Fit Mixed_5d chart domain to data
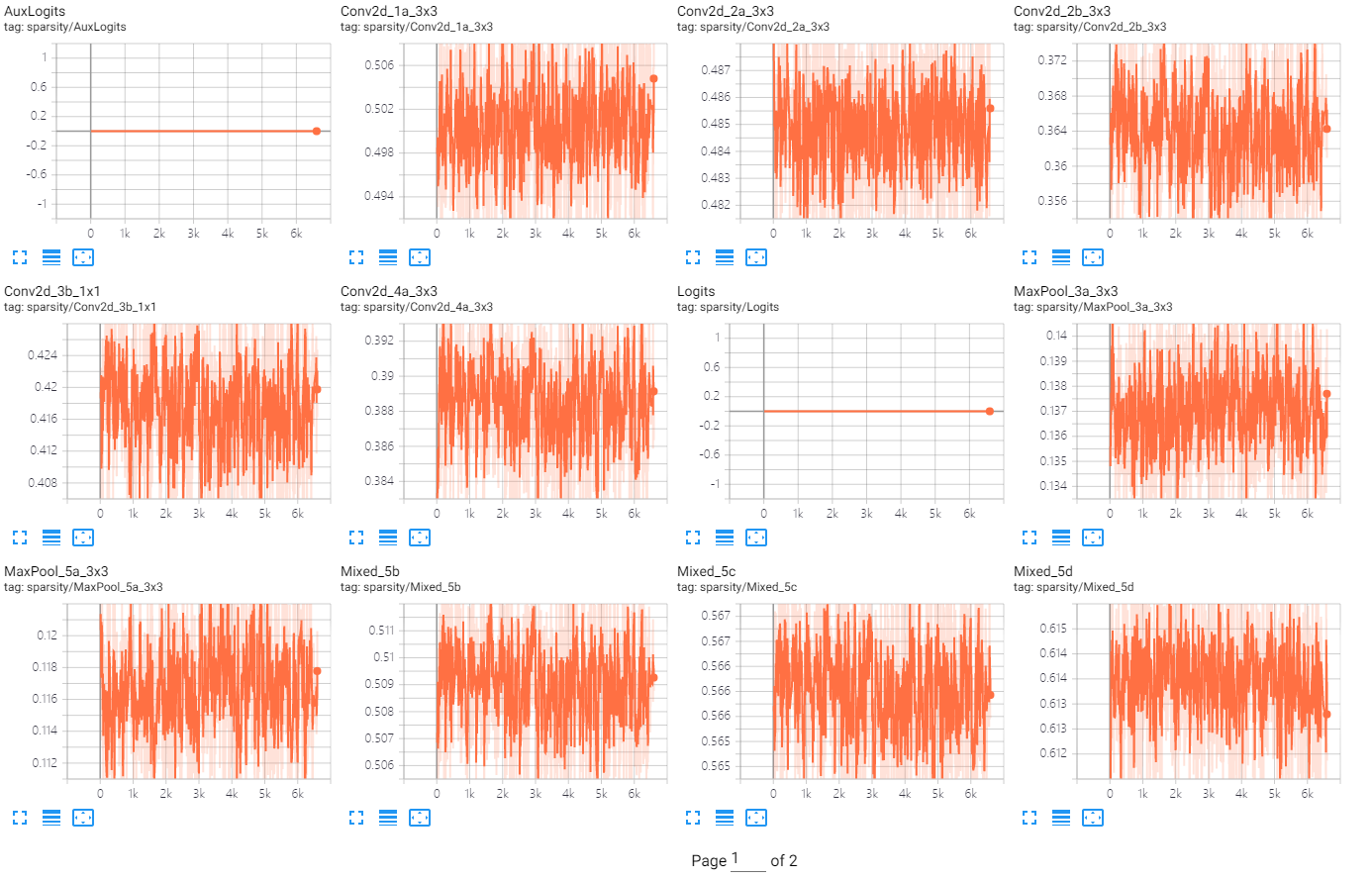The height and width of the screenshot is (880, 1372). [x=1093, y=818]
